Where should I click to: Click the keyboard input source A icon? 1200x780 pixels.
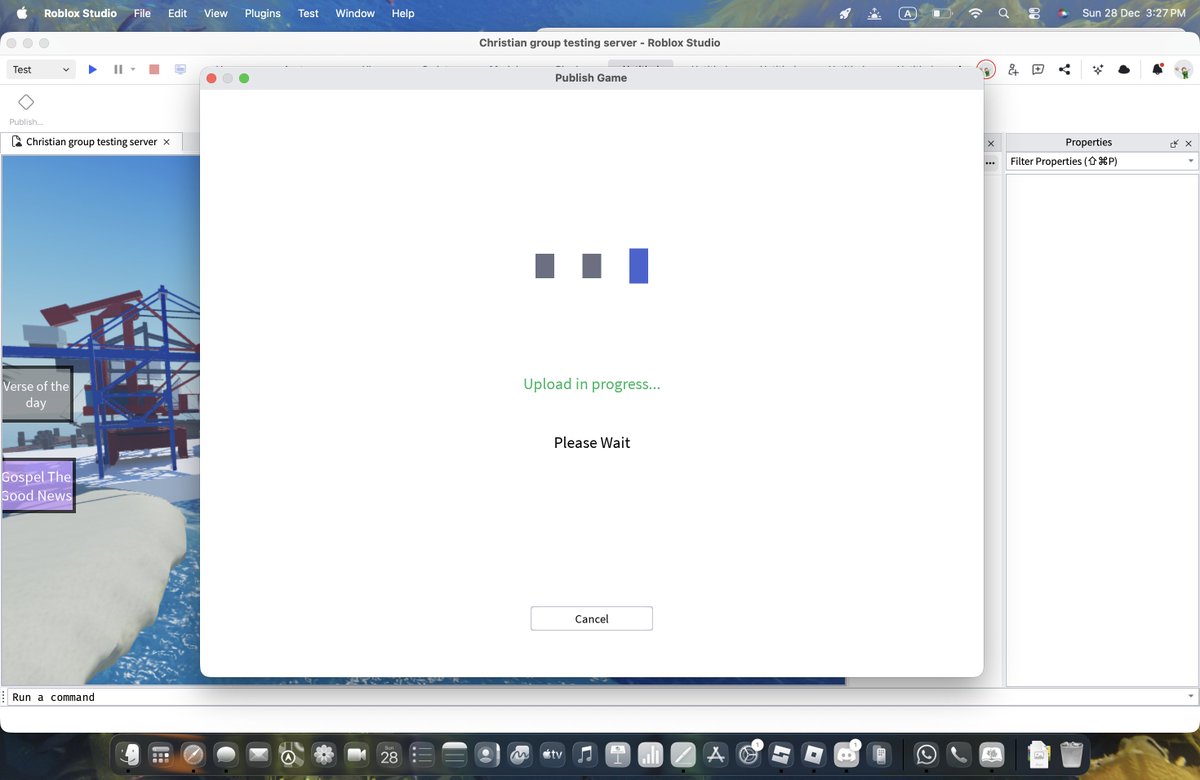click(x=908, y=13)
